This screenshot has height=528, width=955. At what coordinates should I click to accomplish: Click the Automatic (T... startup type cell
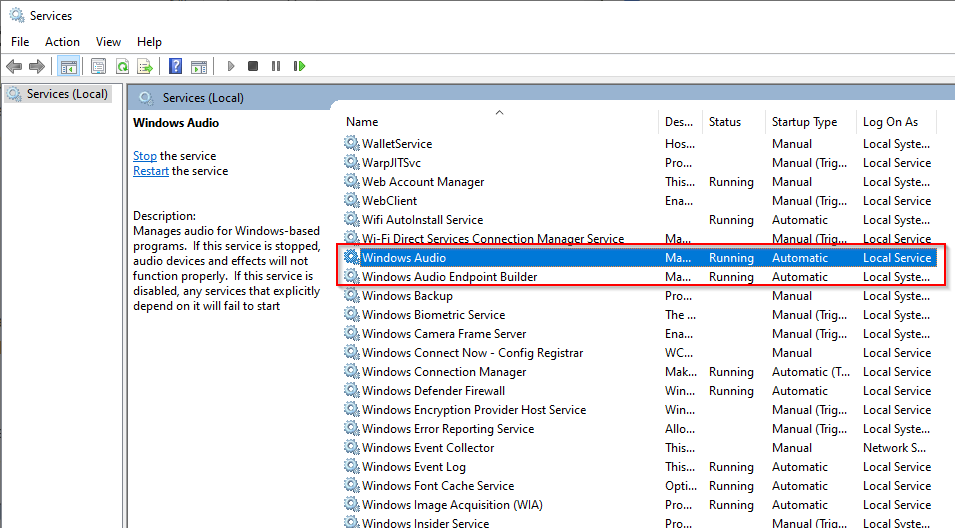pyautogui.click(x=811, y=371)
